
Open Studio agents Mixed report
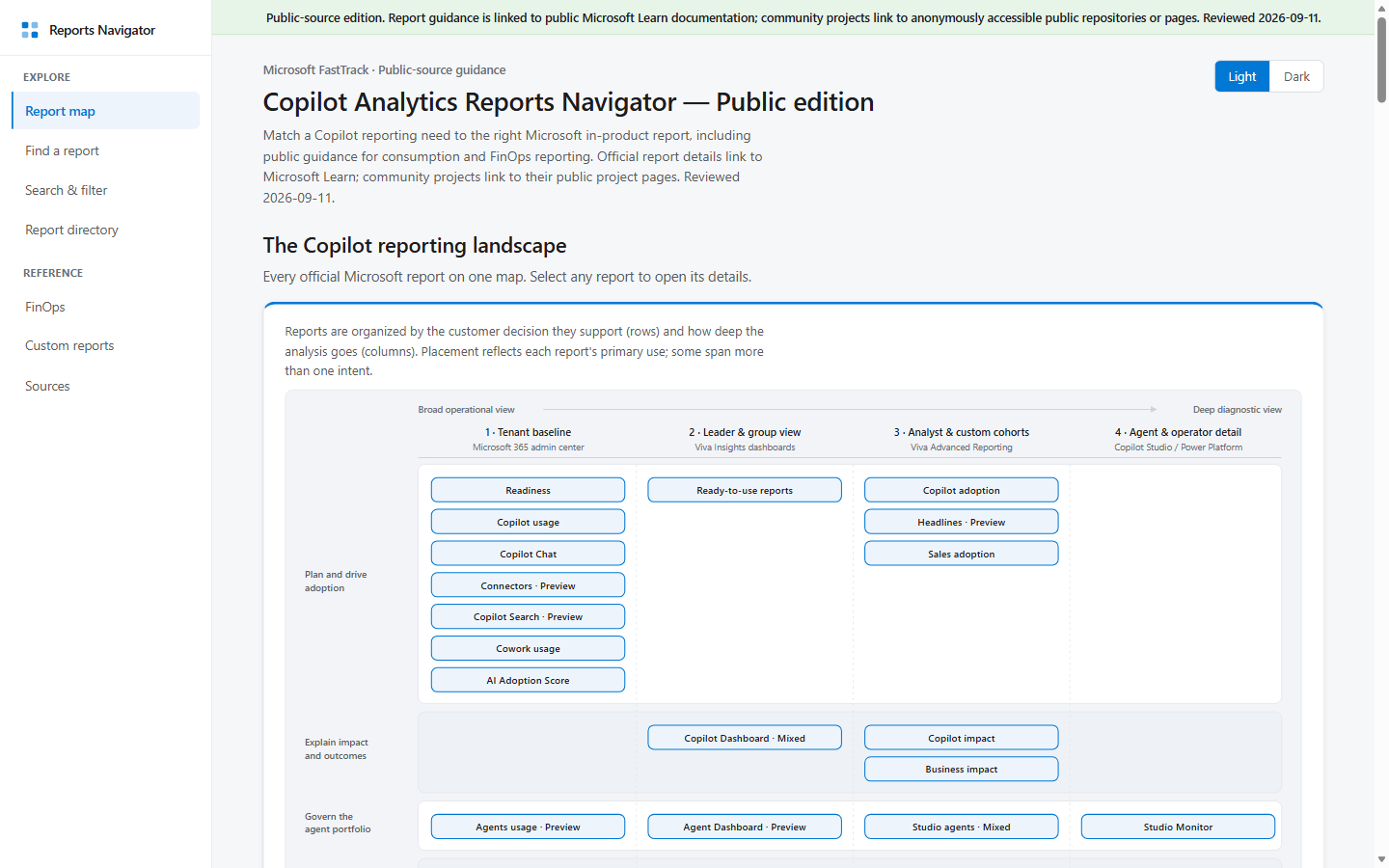[x=962, y=827]
